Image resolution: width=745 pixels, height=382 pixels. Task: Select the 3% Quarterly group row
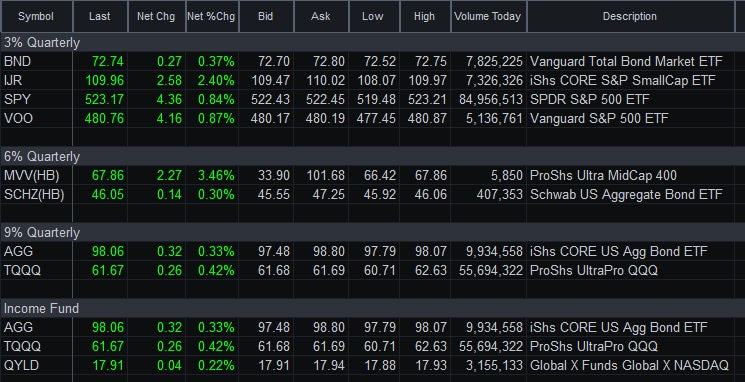click(372, 43)
